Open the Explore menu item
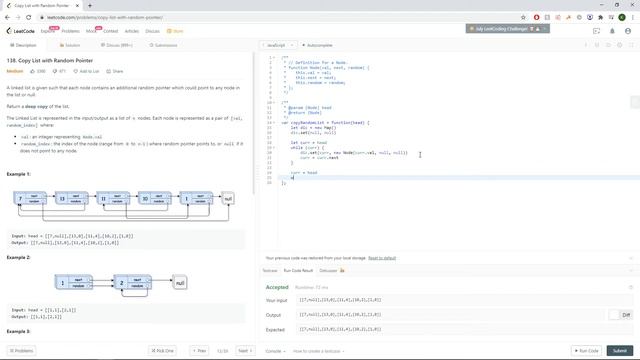 pos(47,31)
